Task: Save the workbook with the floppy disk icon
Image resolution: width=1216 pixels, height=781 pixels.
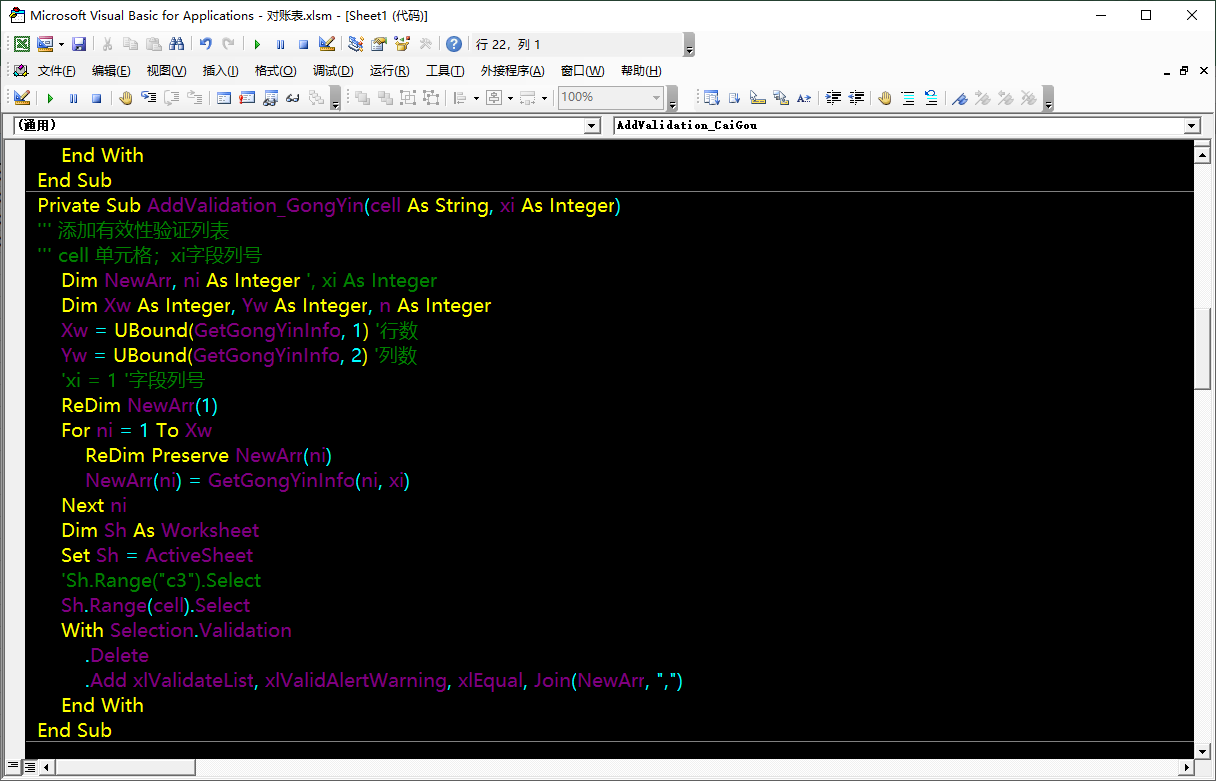Action: coord(79,44)
